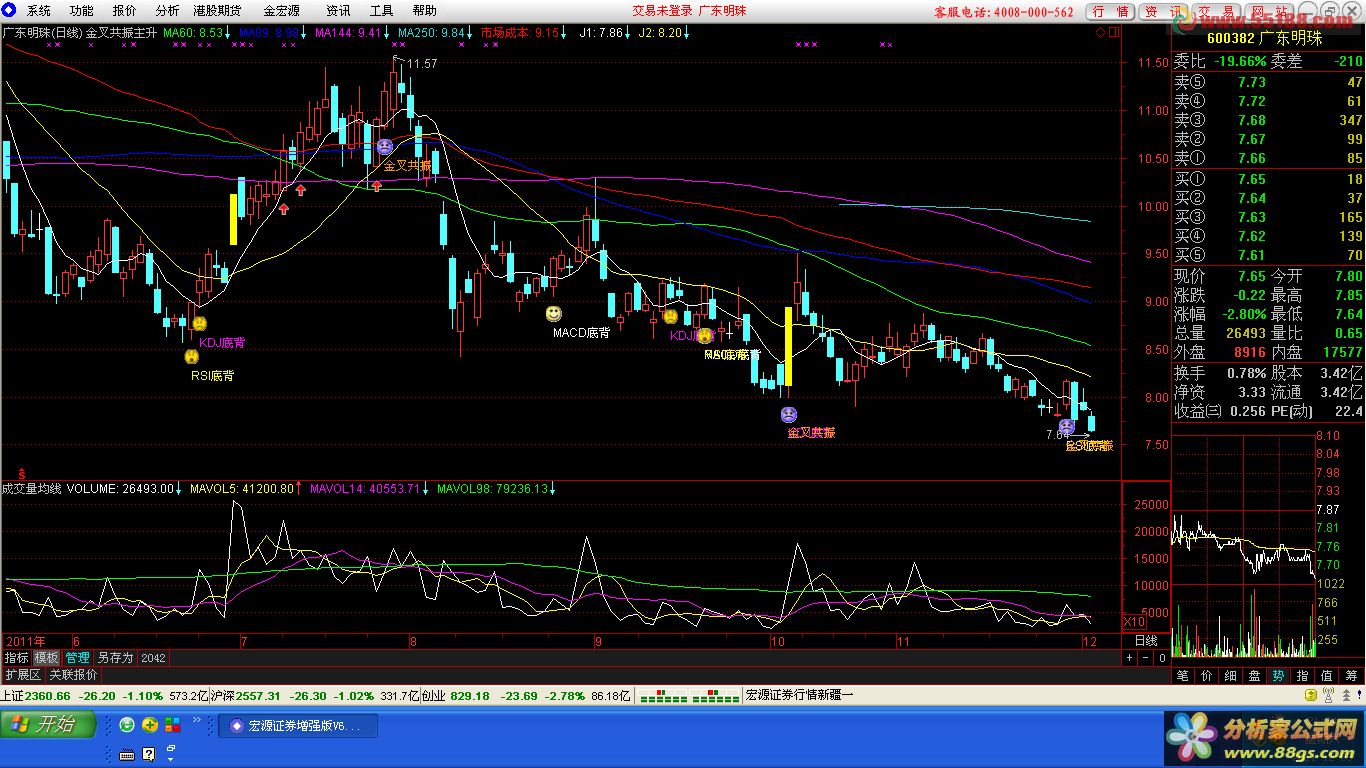Click the 上证 index value in status bar
Screen dimensions: 1366x768
[48, 695]
